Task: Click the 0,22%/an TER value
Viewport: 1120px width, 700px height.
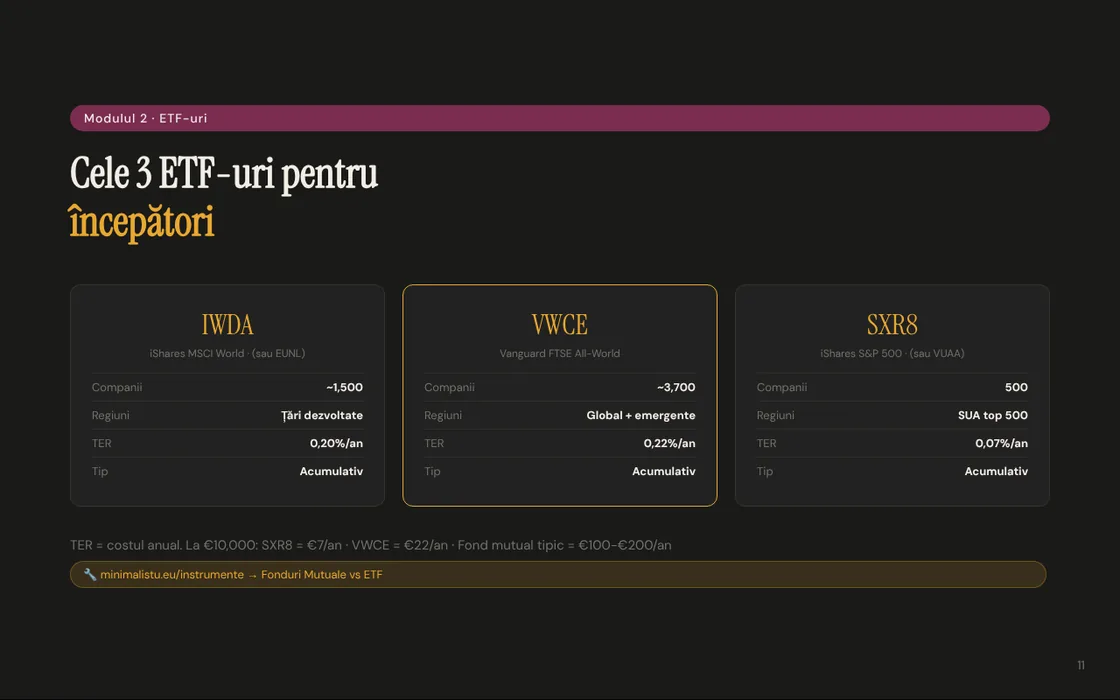Action: click(669, 443)
